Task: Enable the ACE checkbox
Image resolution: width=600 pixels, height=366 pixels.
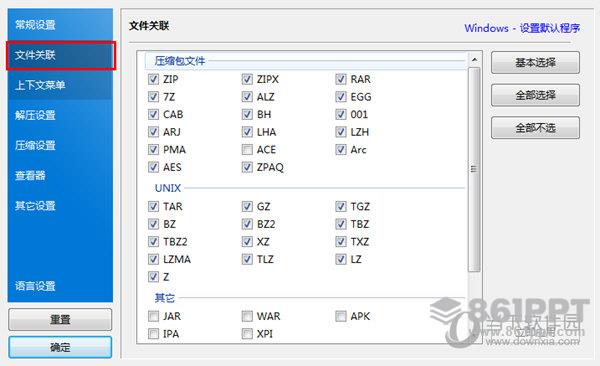Action: coord(247,150)
